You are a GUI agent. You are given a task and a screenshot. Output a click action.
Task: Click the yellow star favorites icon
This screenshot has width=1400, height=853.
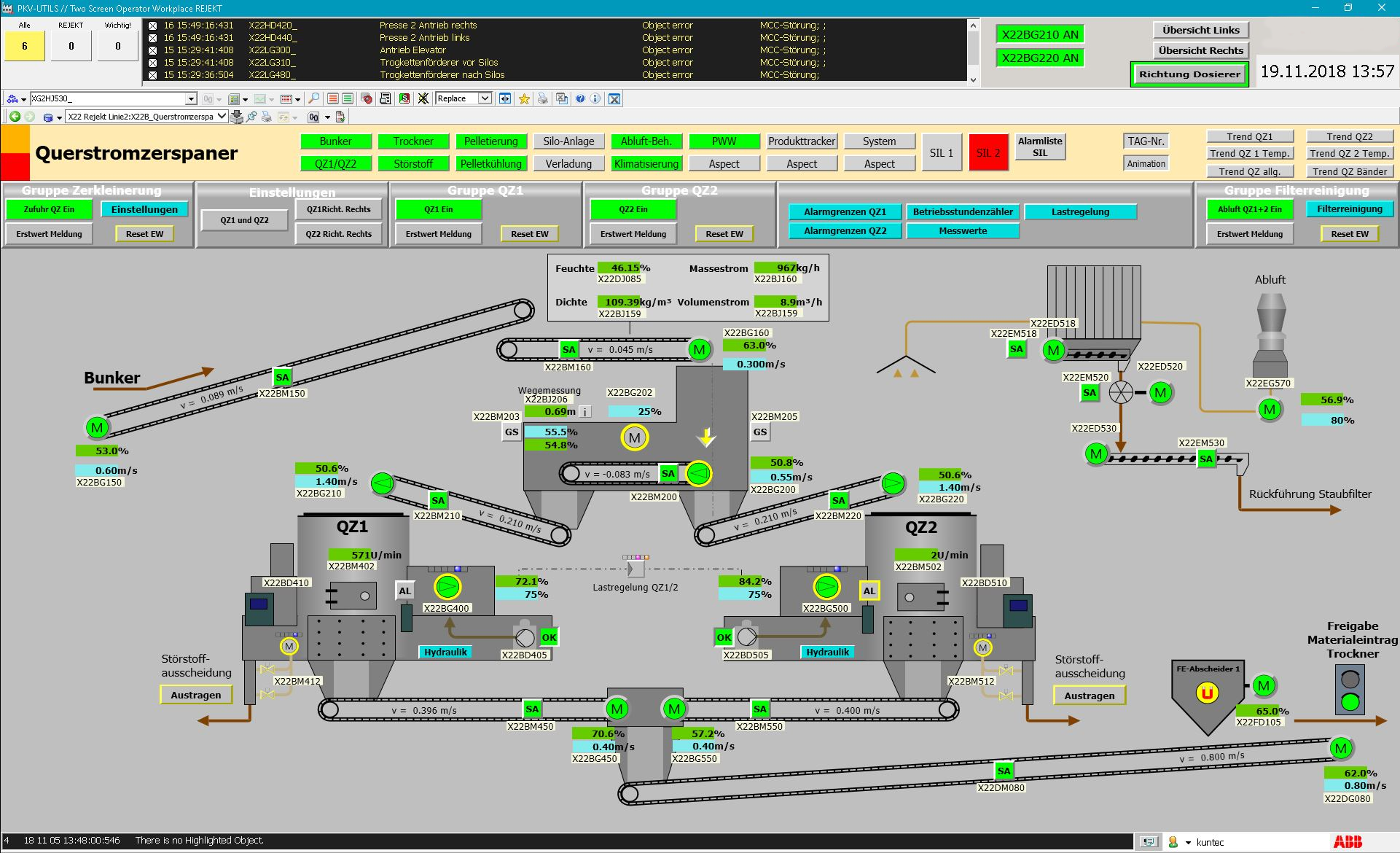(x=524, y=98)
